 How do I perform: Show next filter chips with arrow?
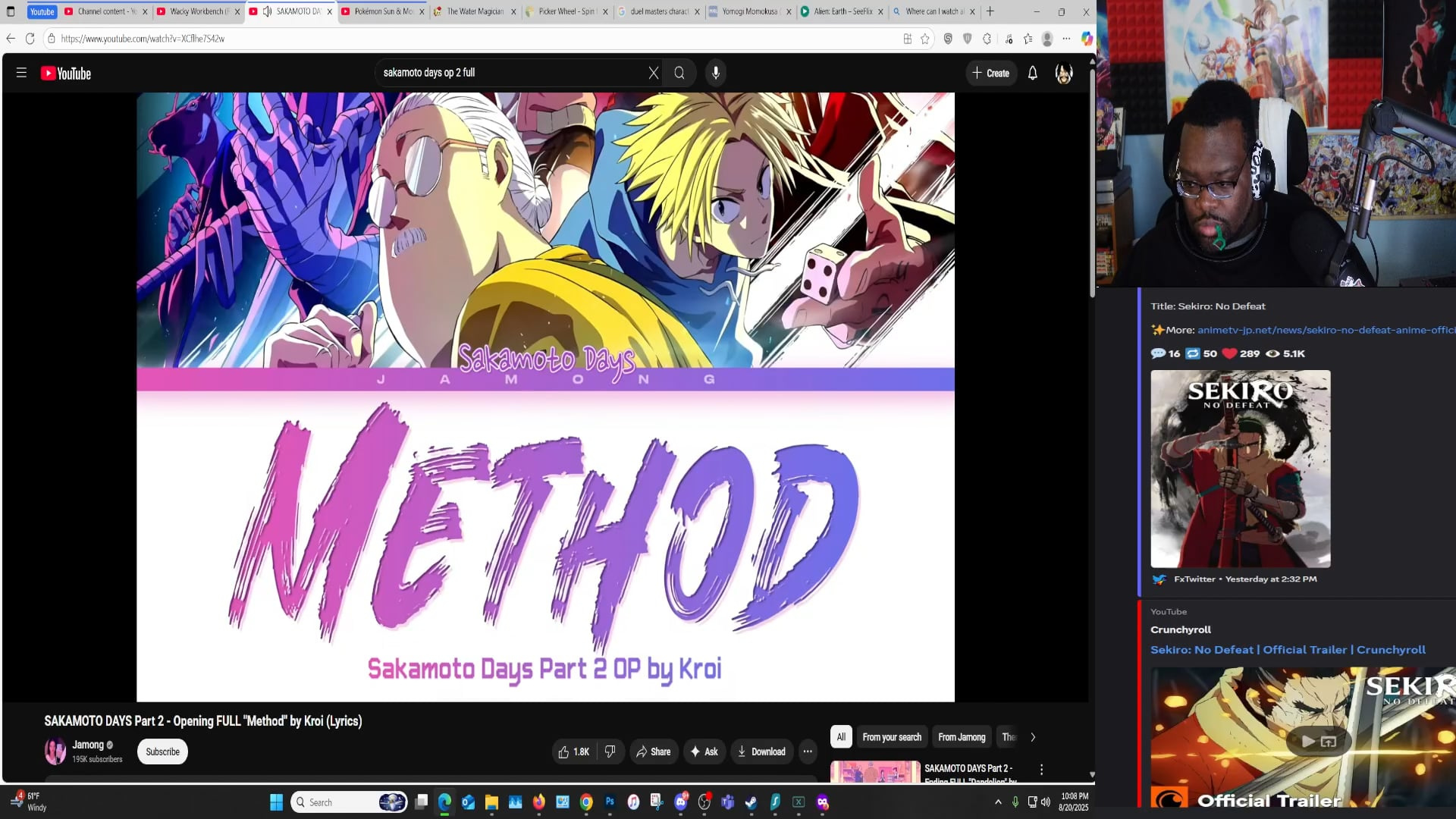(1033, 737)
